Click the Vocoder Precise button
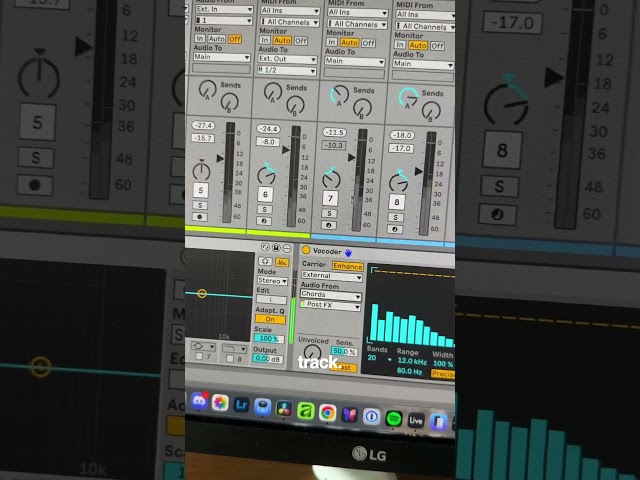The width and height of the screenshot is (640, 480). [x=443, y=373]
